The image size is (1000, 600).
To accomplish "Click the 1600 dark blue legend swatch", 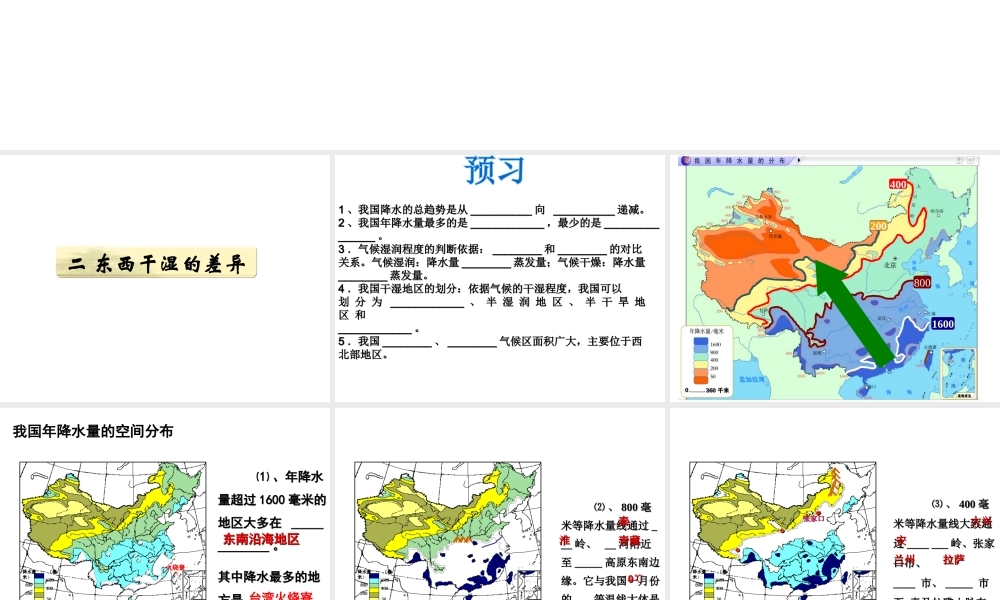I will click(x=700, y=342).
